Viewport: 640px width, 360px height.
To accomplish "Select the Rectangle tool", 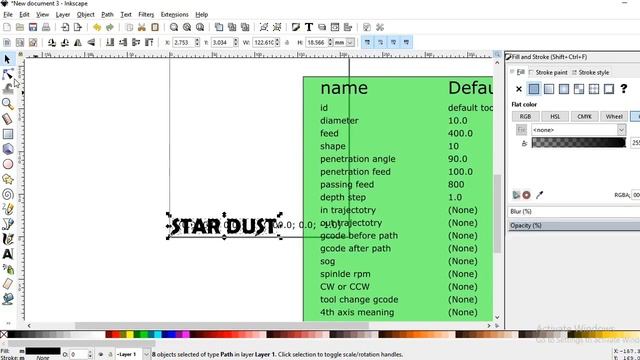I will (7, 134).
